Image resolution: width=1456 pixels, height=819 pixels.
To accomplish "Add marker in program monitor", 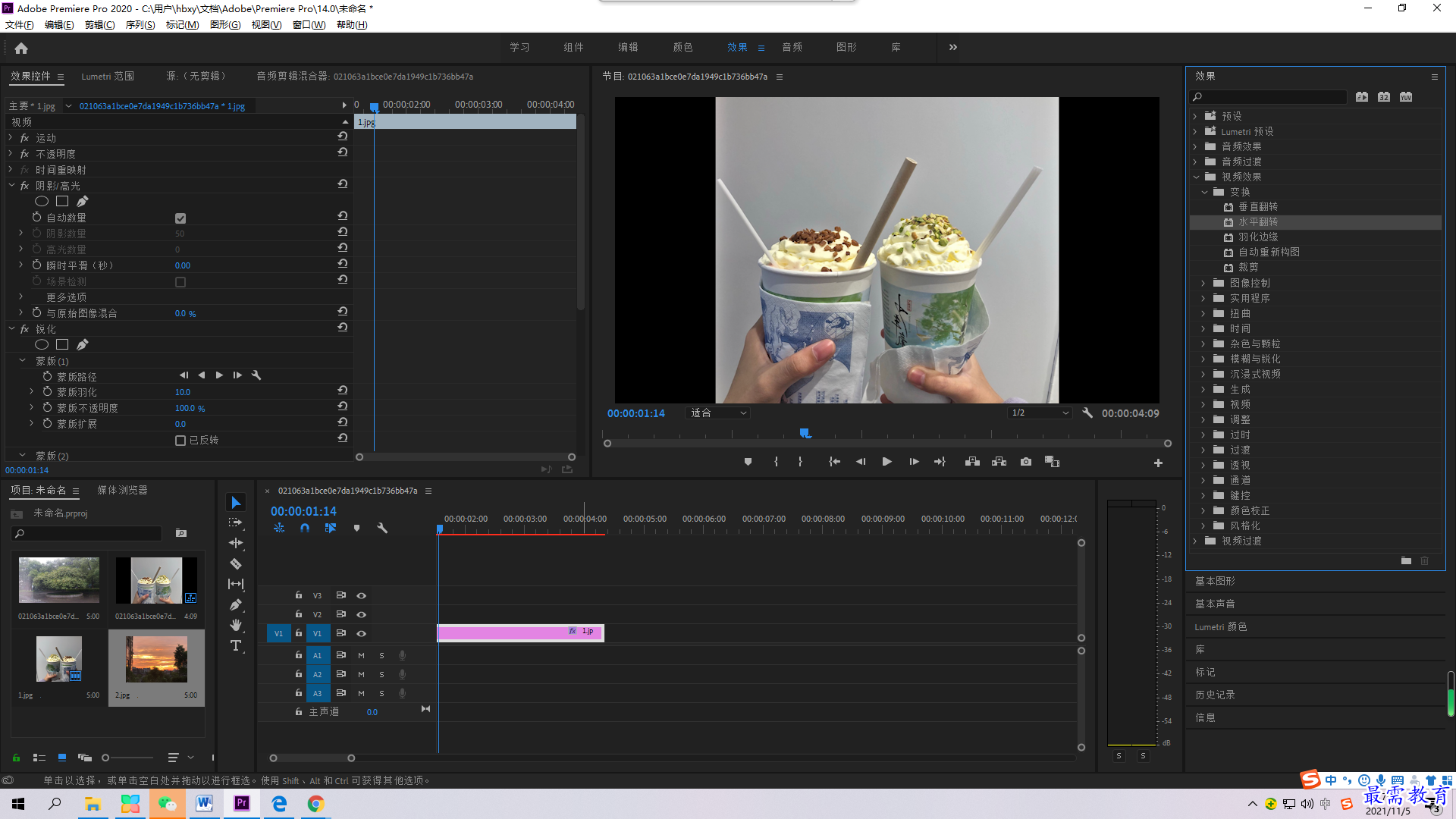I will point(748,462).
